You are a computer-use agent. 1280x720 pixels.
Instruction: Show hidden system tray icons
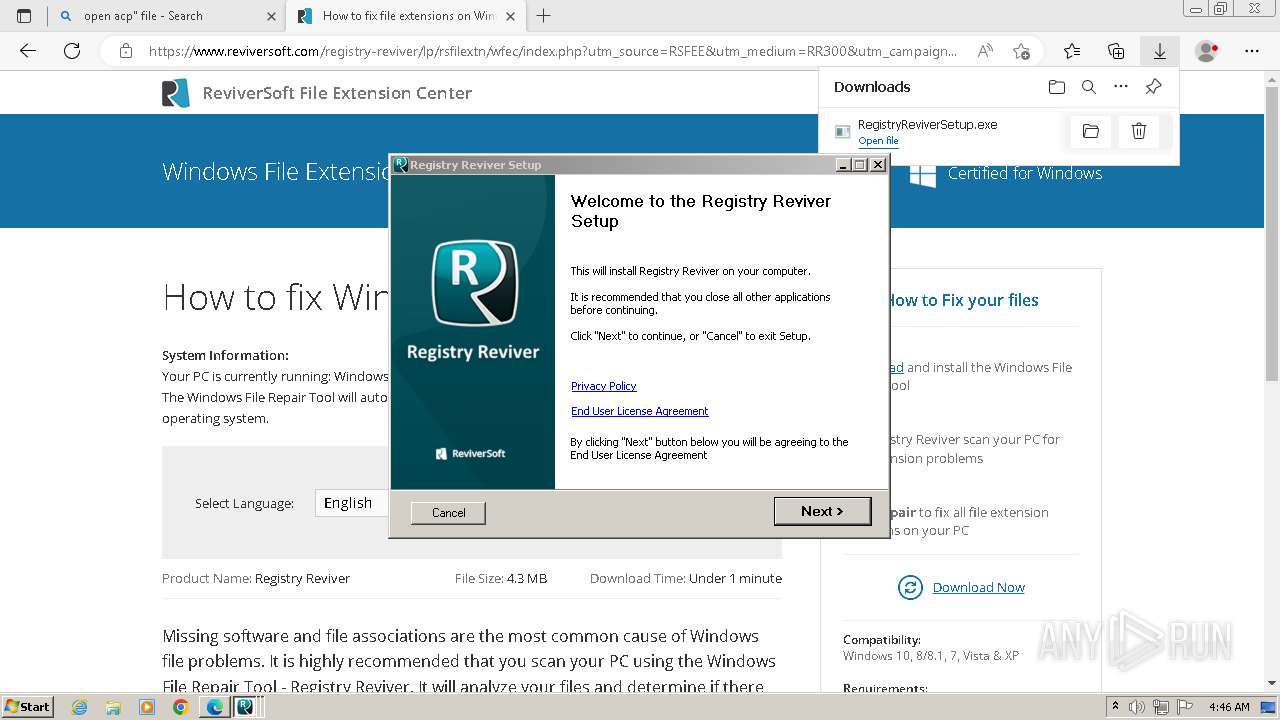point(1115,707)
